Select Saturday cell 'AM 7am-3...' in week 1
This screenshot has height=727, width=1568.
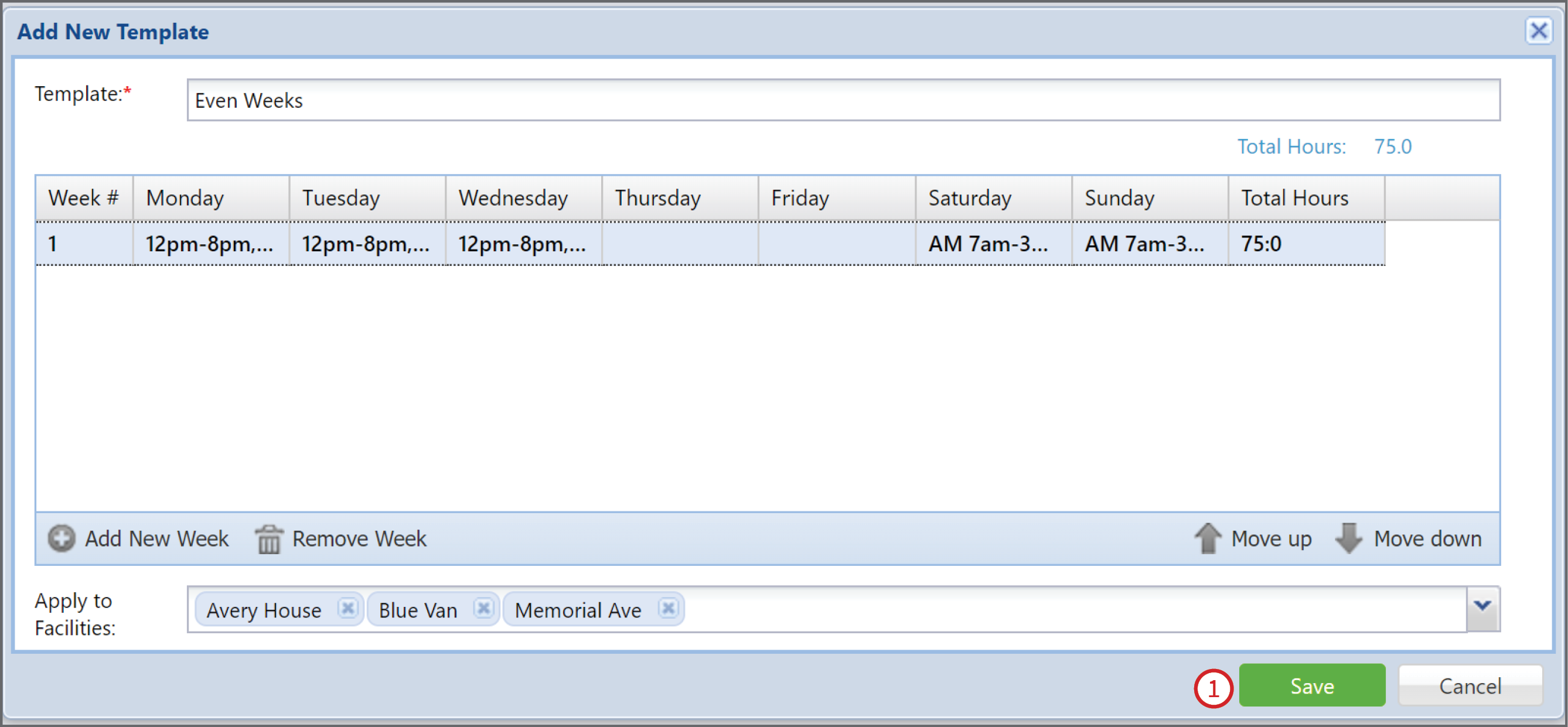(993, 243)
